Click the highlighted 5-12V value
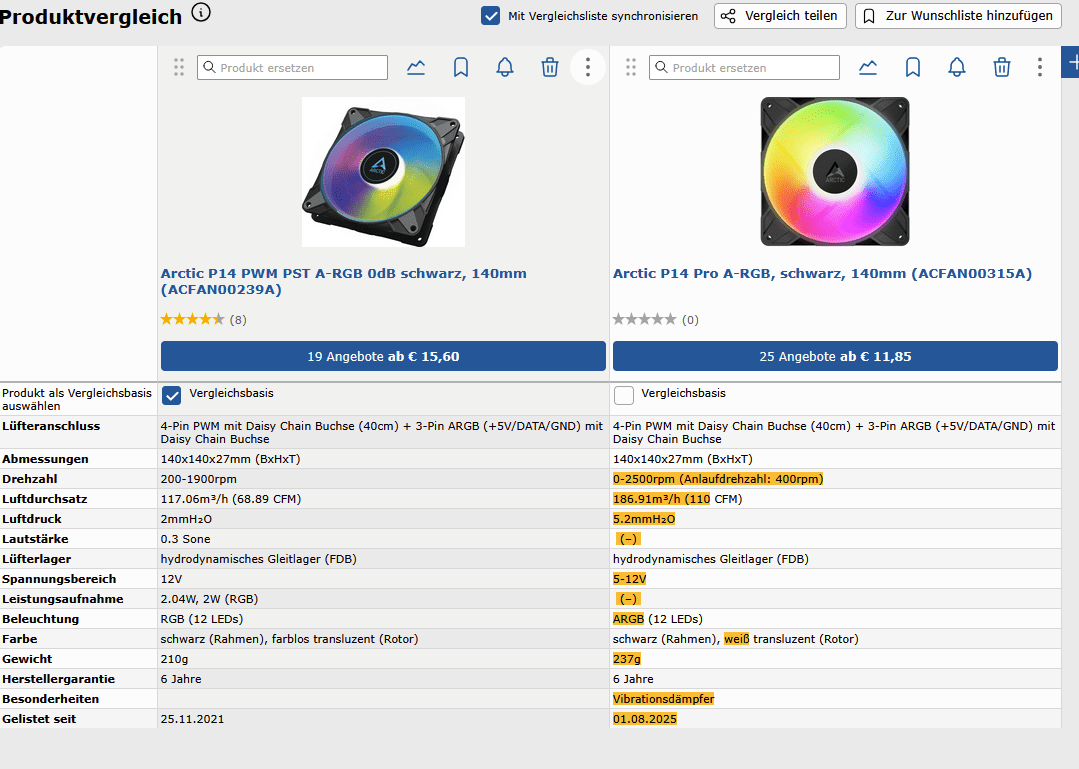This screenshot has width=1079, height=769. [629, 579]
